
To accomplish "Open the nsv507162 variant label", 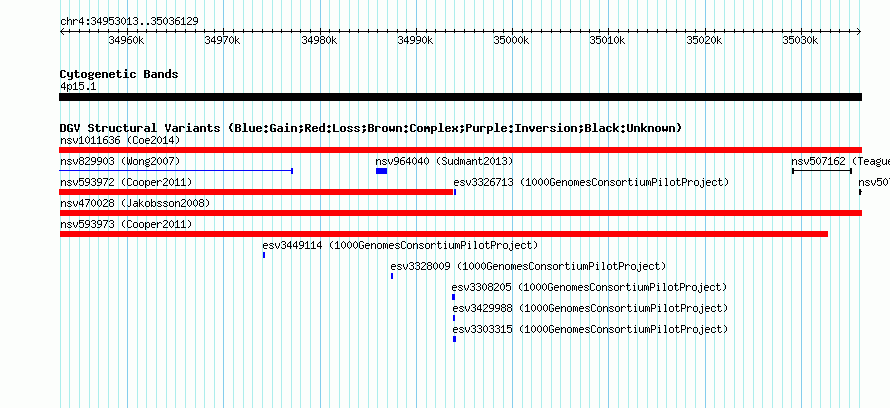I will tap(841, 161).
